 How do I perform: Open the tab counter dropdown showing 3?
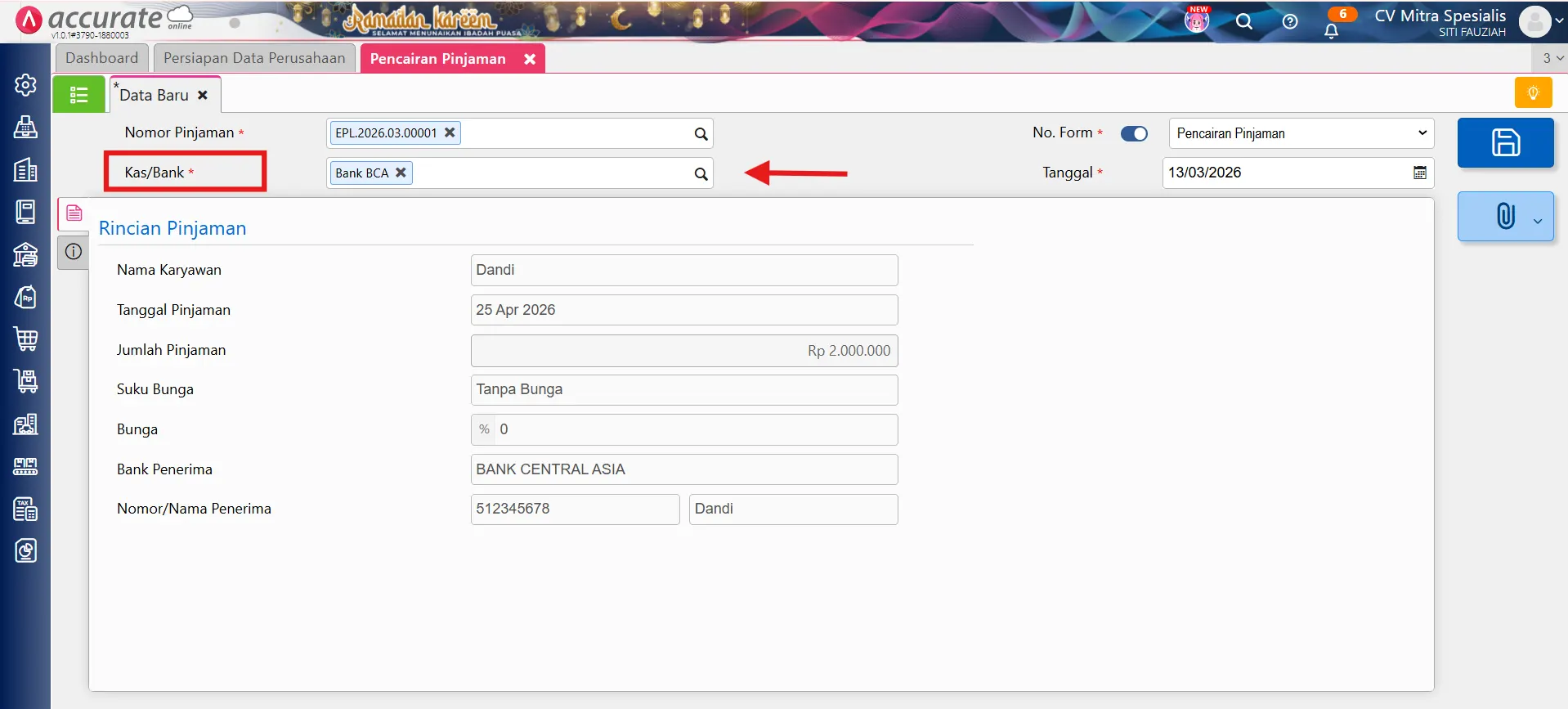(1552, 58)
